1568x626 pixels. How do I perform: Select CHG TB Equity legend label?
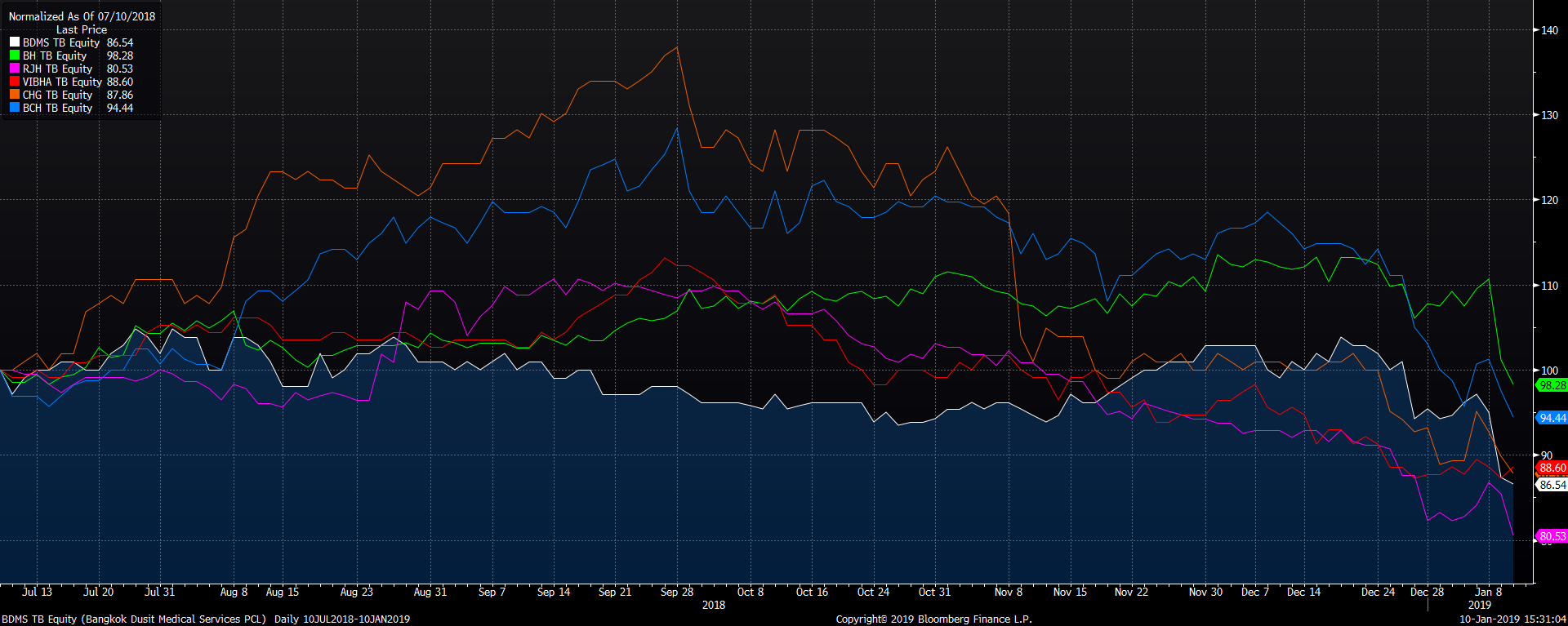point(58,95)
